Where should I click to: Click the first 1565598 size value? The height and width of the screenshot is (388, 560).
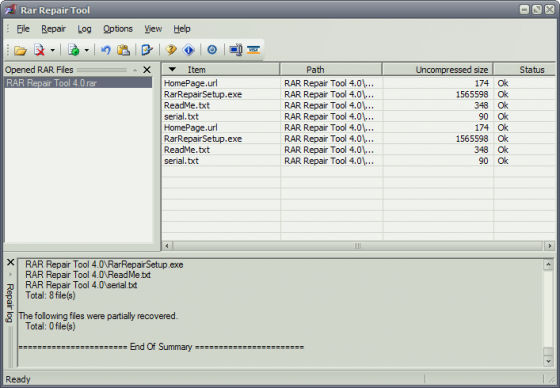click(x=472, y=94)
